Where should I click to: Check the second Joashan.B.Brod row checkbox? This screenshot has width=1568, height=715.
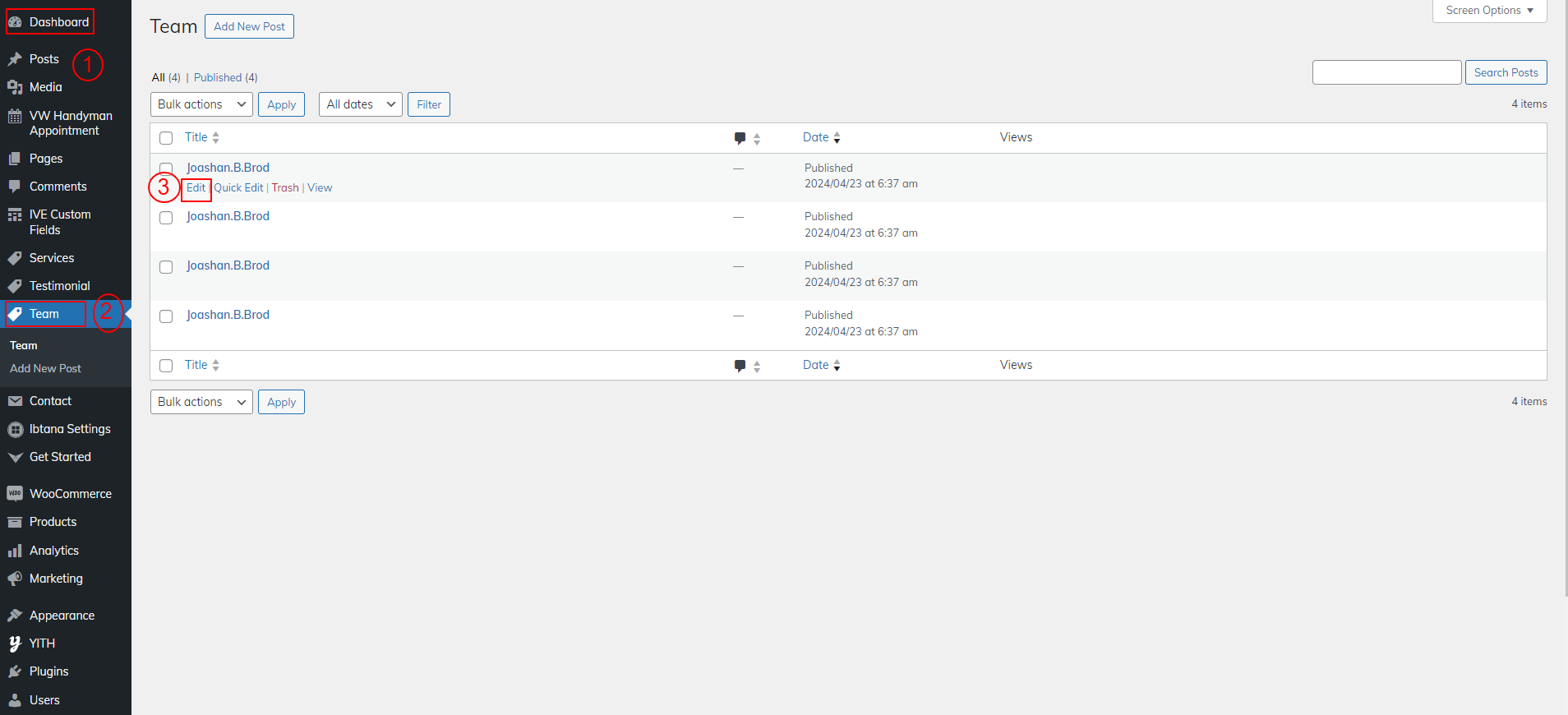pos(166,218)
